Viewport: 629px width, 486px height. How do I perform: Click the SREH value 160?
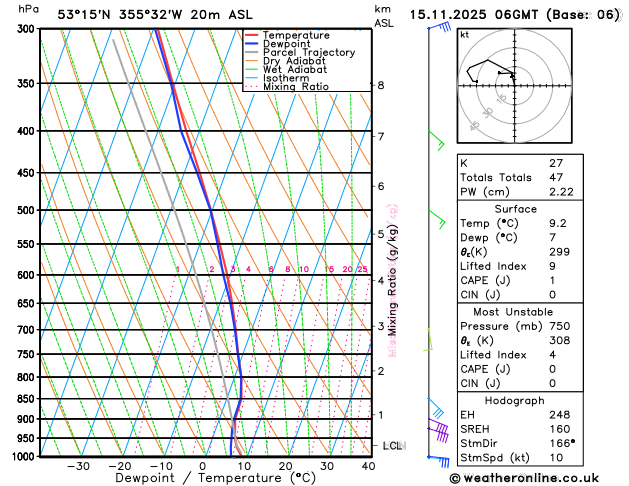[x=560, y=429]
